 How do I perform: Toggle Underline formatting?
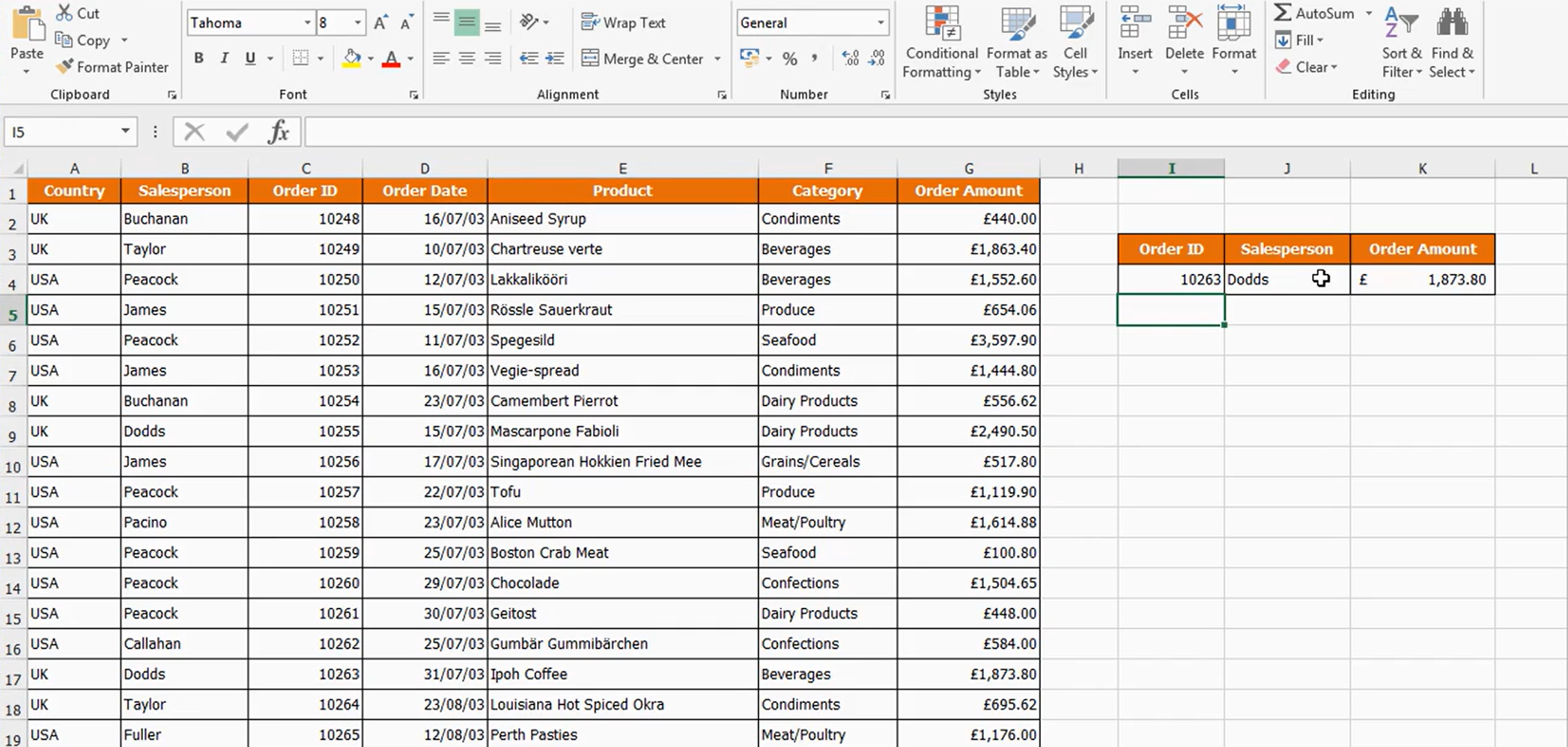click(x=250, y=58)
